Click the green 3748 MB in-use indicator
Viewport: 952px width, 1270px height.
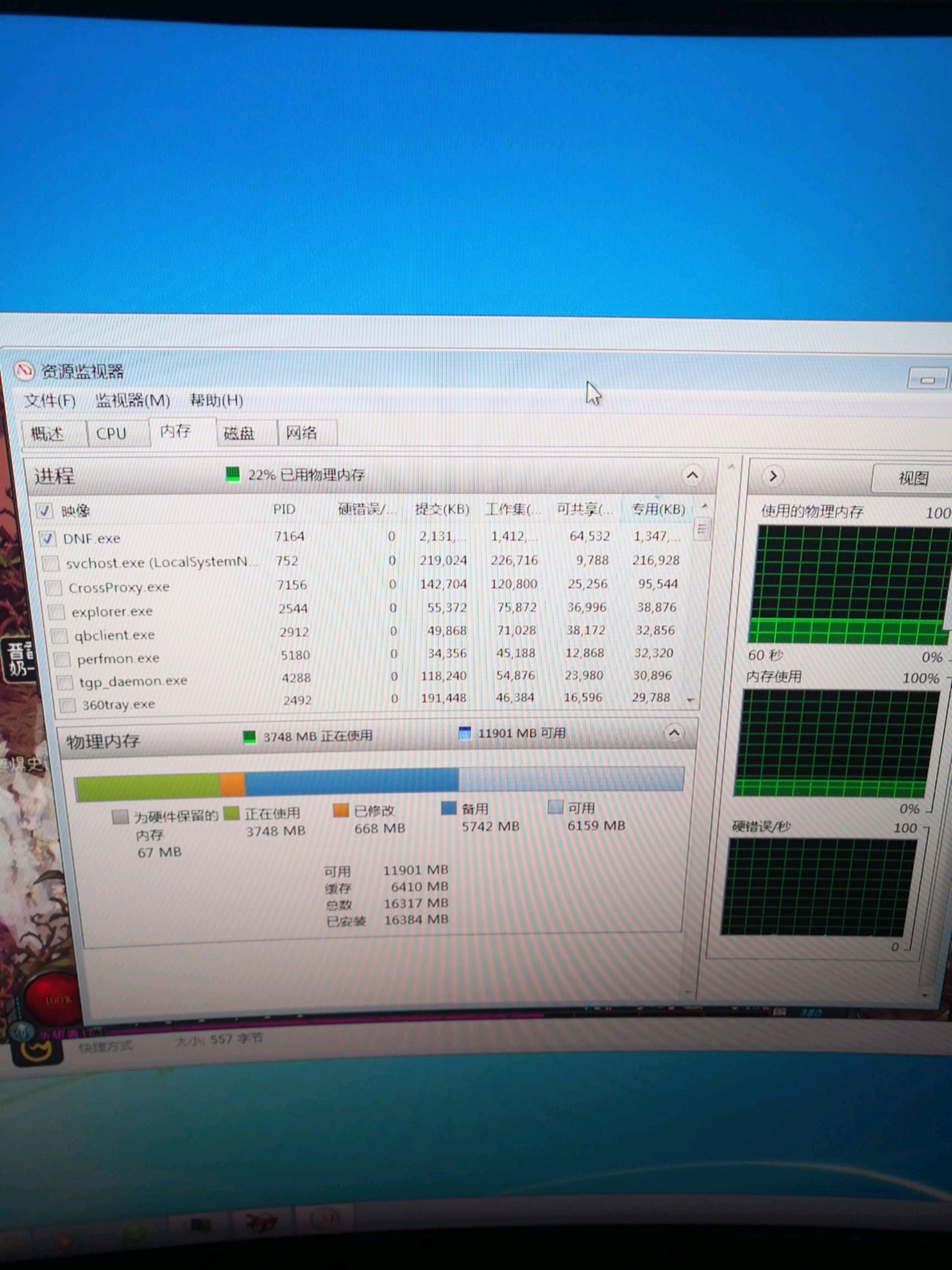point(249,737)
